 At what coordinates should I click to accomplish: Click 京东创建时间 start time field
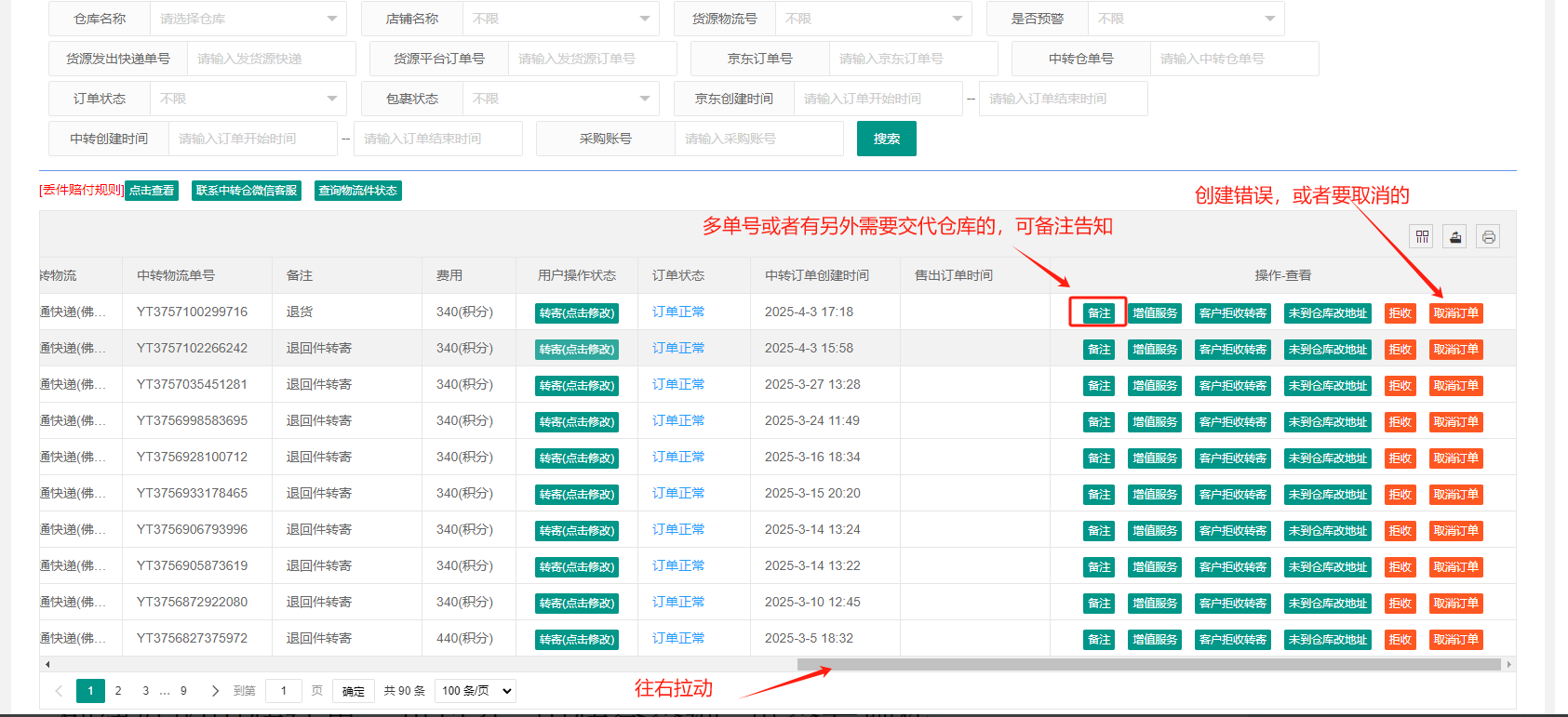click(x=878, y=99)
